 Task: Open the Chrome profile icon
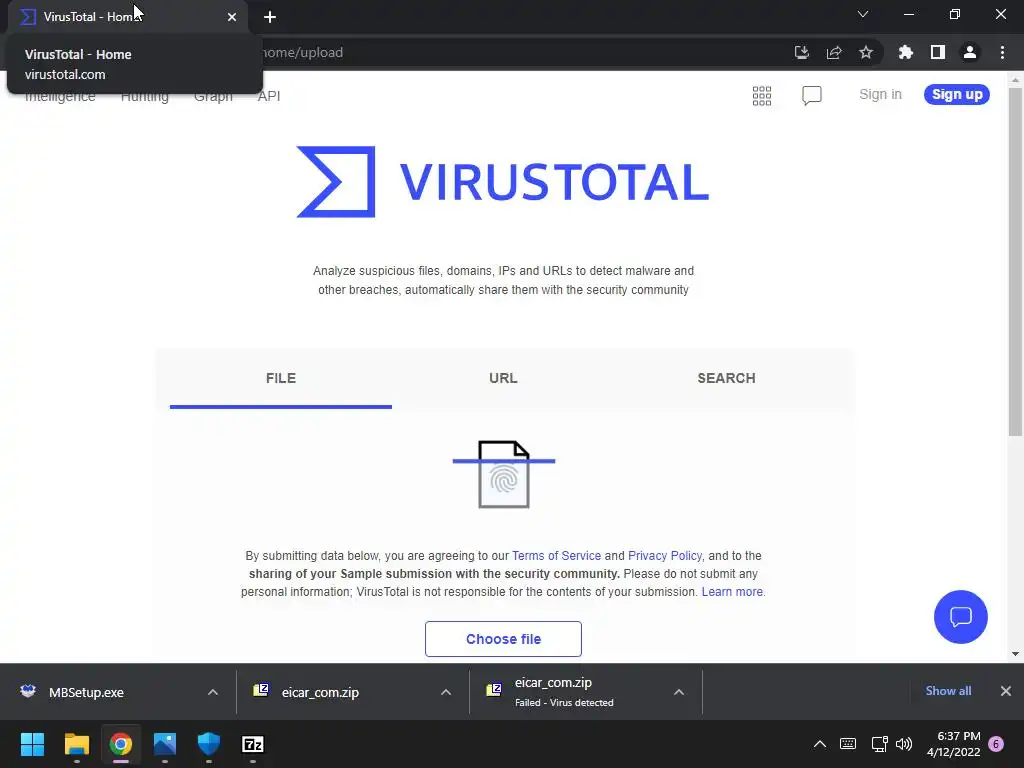970,52
